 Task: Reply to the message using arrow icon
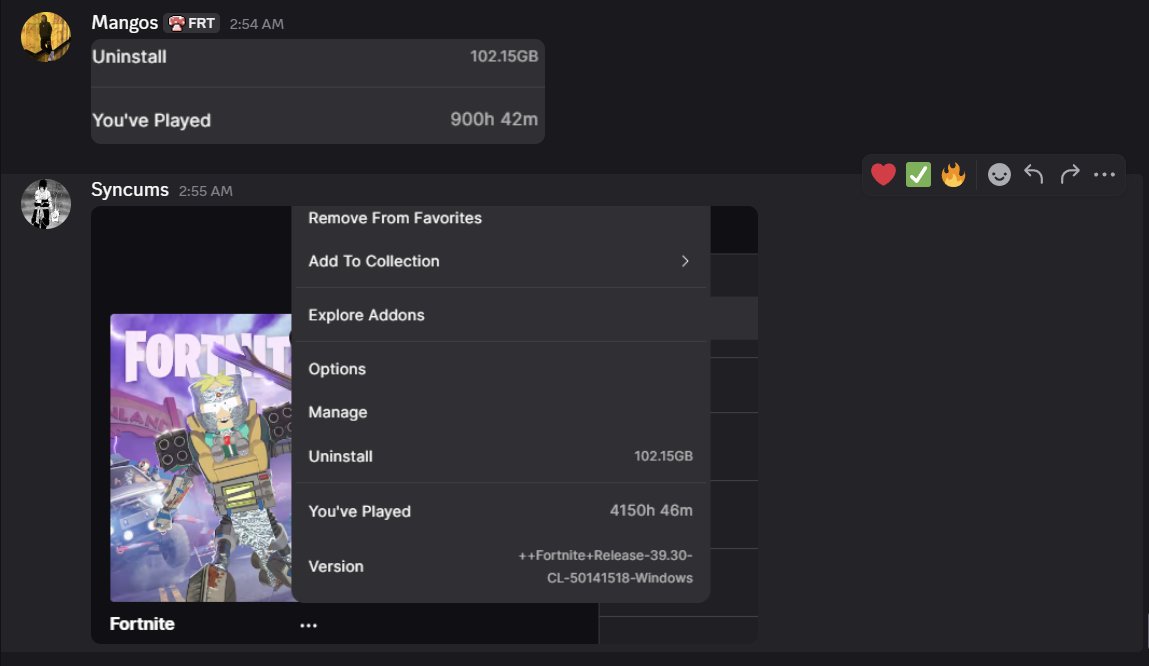1034,174
